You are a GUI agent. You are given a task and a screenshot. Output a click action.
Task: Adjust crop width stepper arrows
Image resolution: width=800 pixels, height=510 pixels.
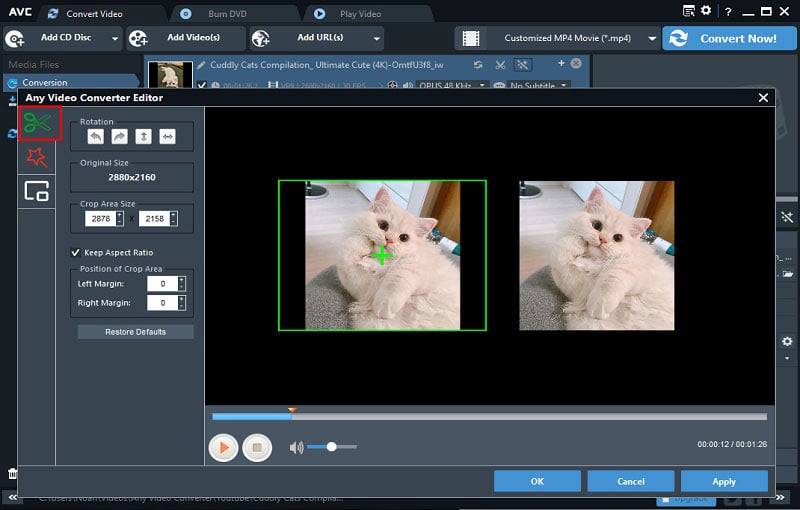click(119, 218)
